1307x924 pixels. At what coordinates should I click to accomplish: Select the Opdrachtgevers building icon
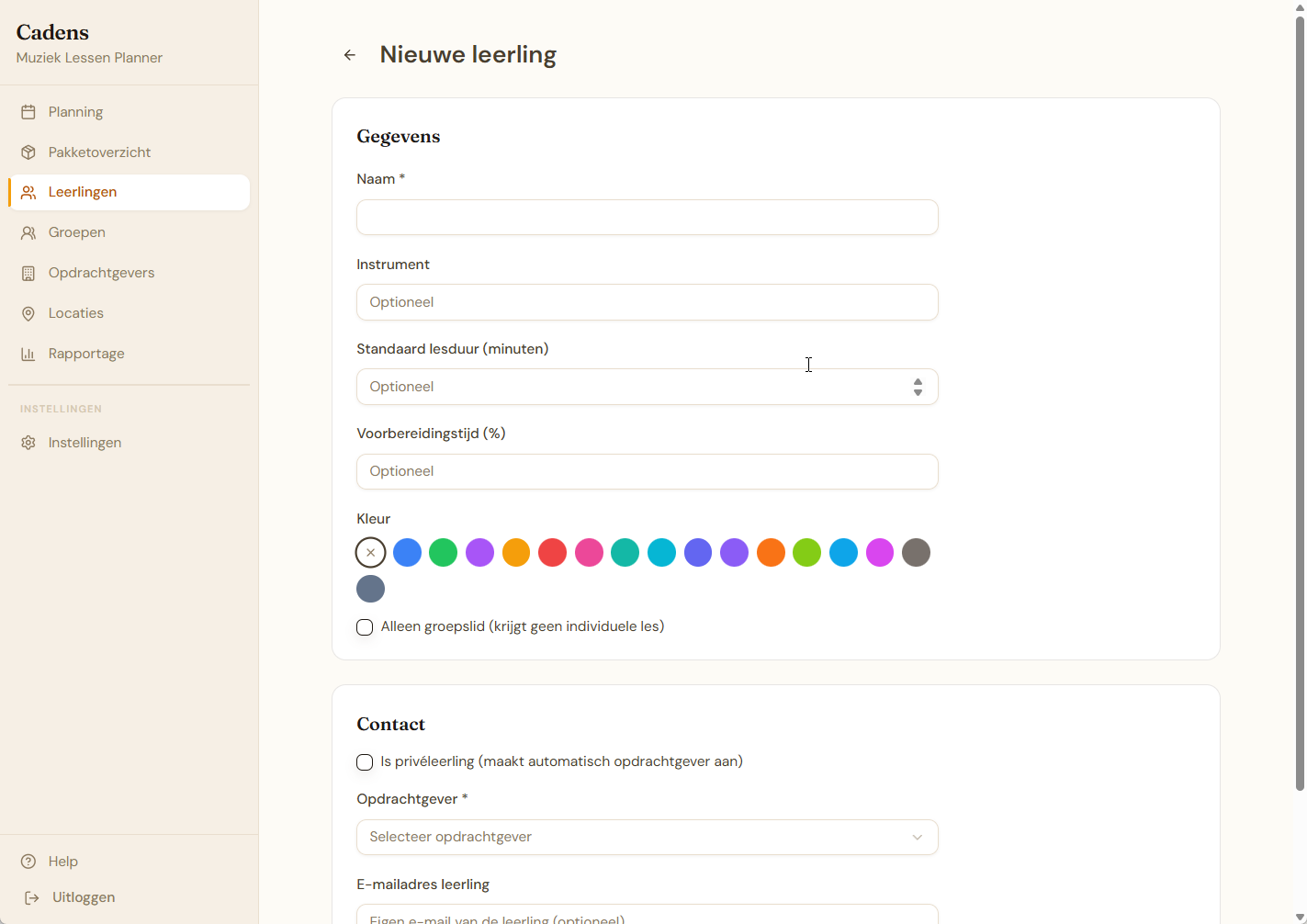[x=28, y=272]
